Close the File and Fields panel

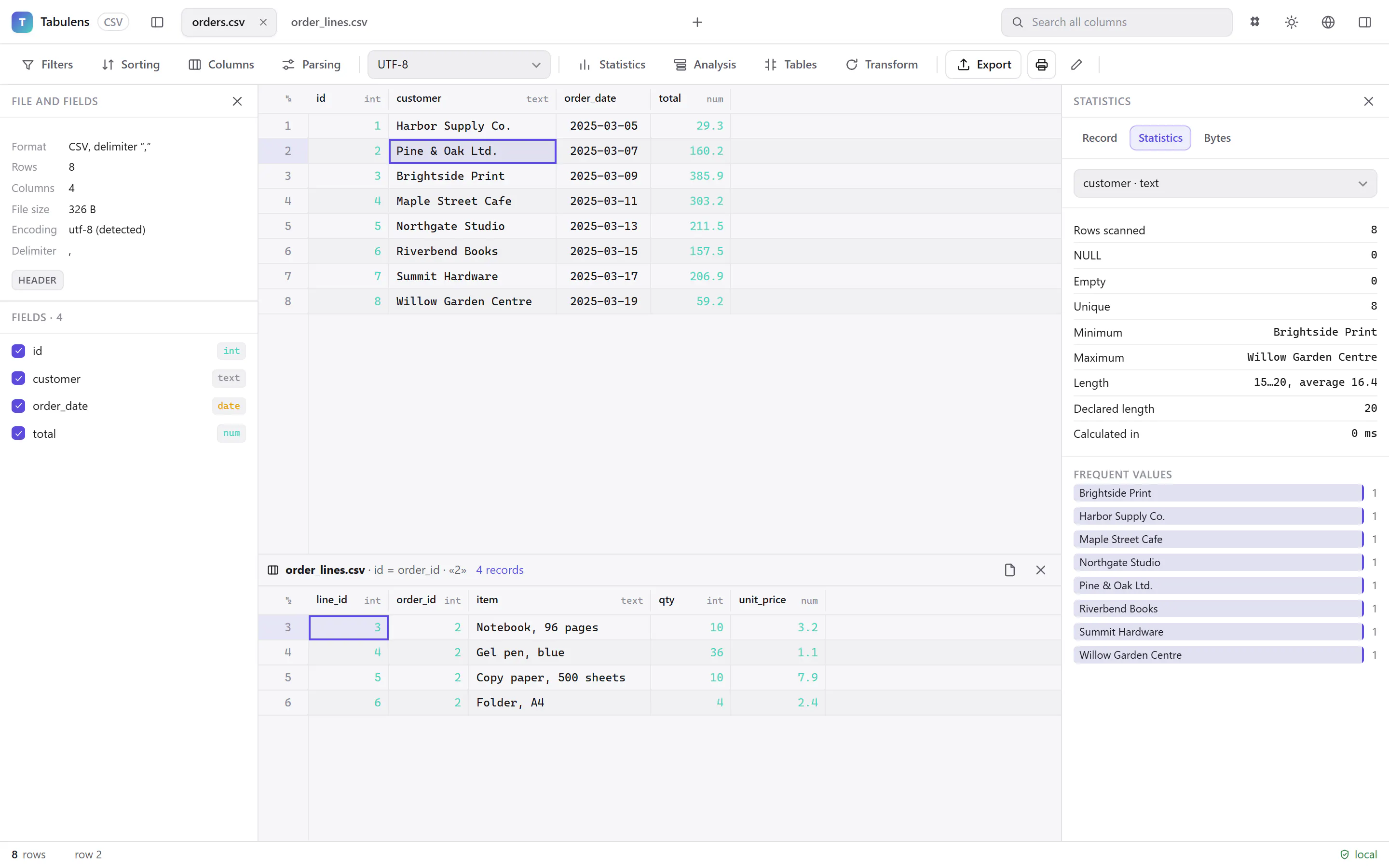click(237, 101)
